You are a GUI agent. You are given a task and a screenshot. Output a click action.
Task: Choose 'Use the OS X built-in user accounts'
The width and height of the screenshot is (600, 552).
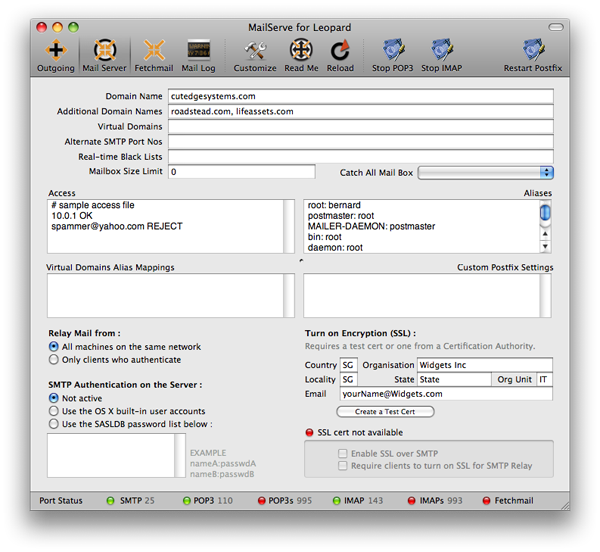54,411
